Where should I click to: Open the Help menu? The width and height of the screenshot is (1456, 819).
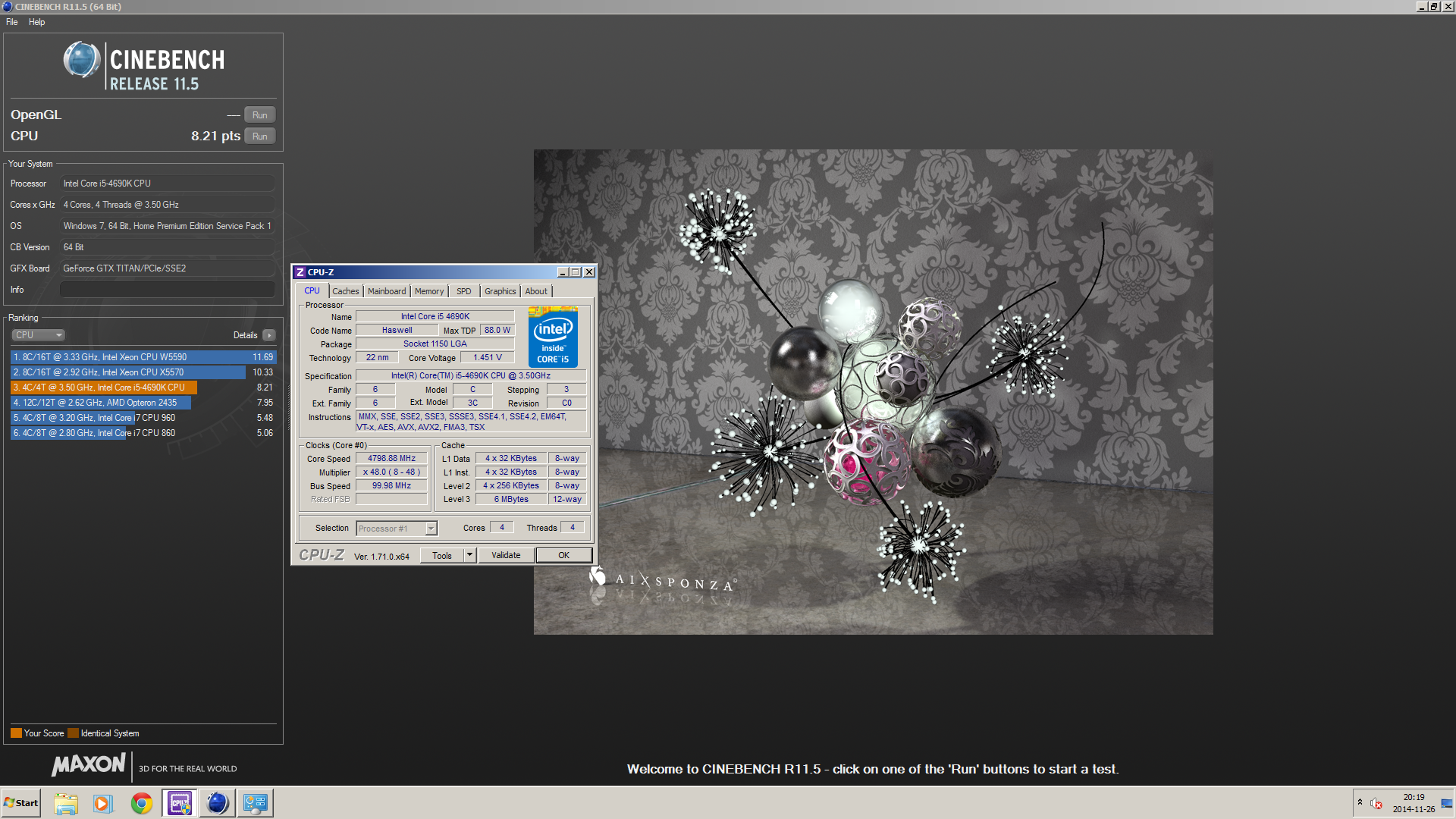36,22
